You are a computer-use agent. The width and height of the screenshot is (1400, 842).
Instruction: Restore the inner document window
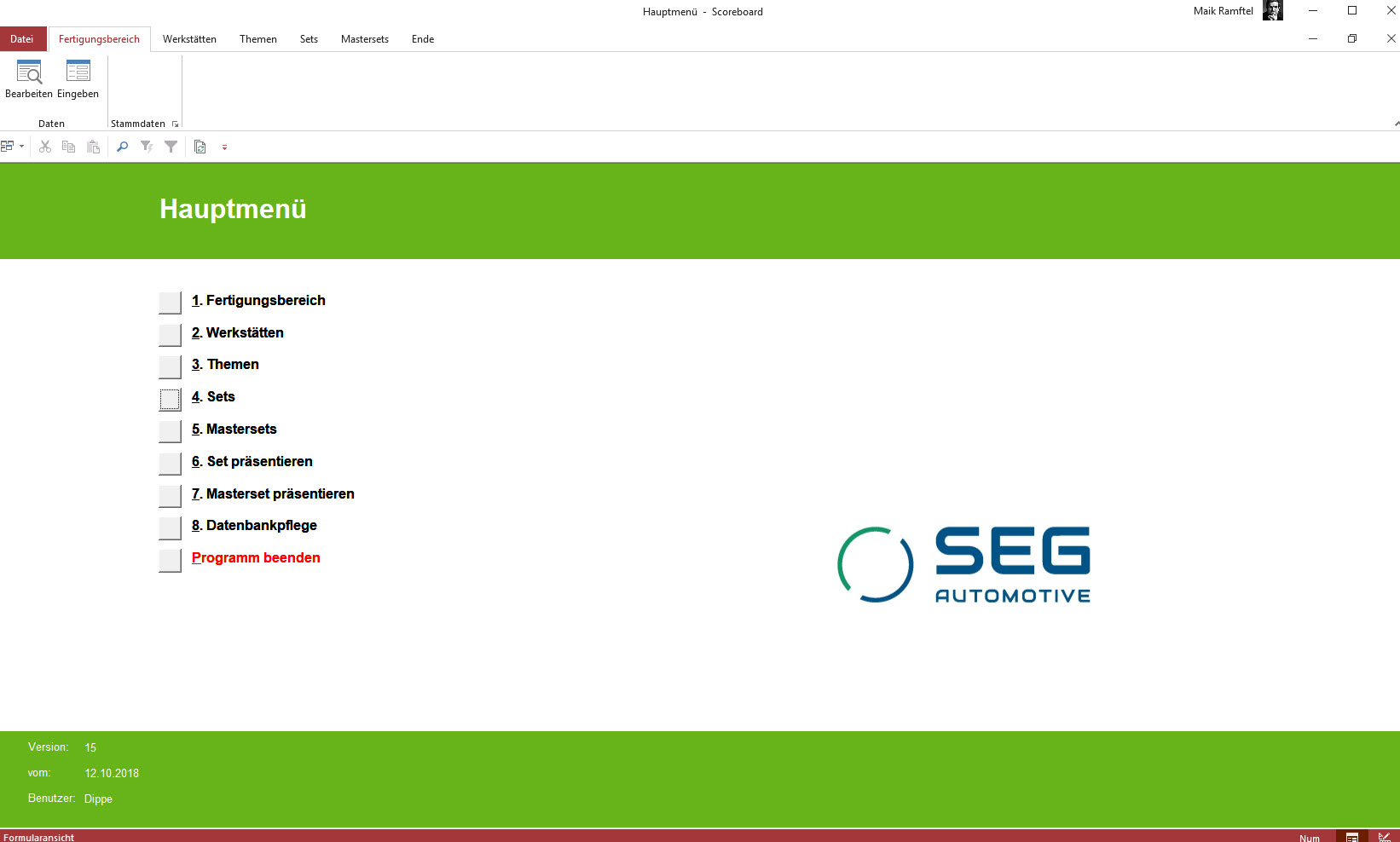coord(1352,38)
